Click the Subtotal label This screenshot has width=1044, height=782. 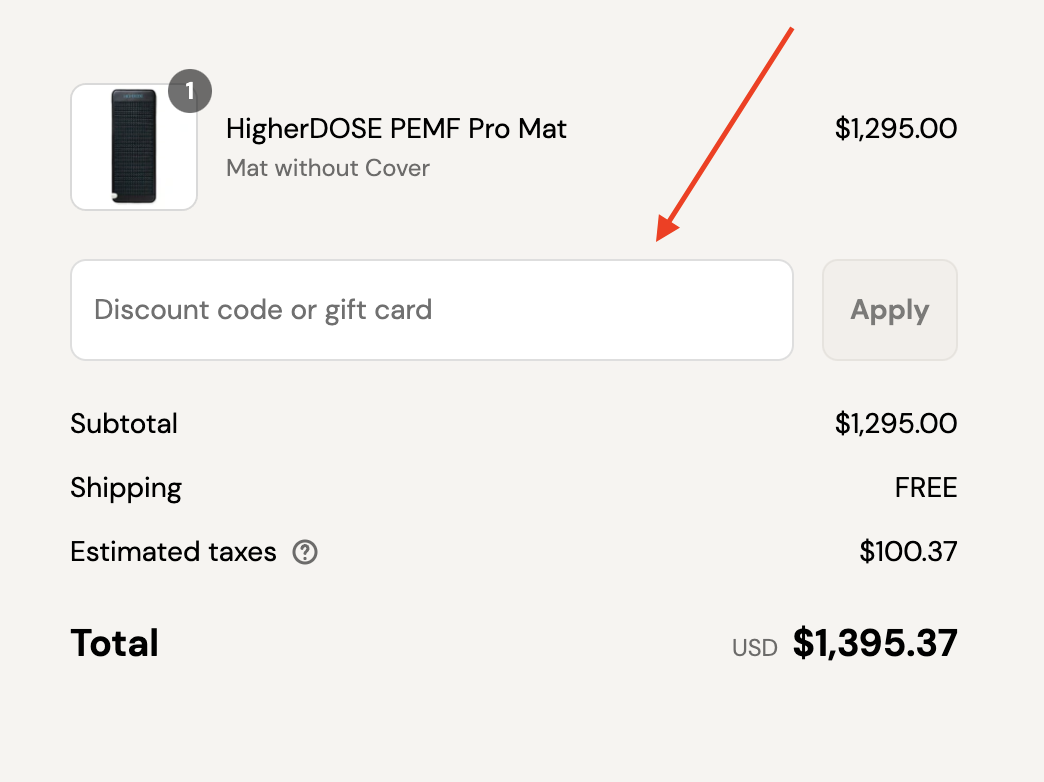point(124,424)
